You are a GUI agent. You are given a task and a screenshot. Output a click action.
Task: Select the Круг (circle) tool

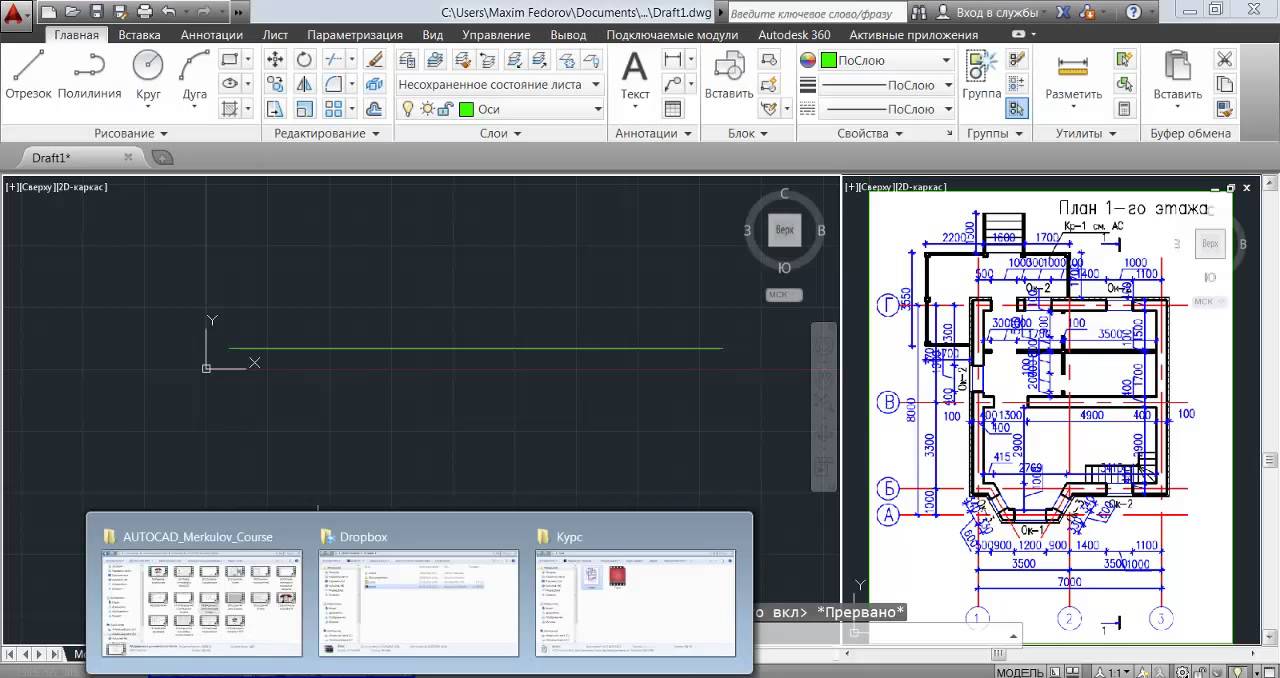coord(148,74)
